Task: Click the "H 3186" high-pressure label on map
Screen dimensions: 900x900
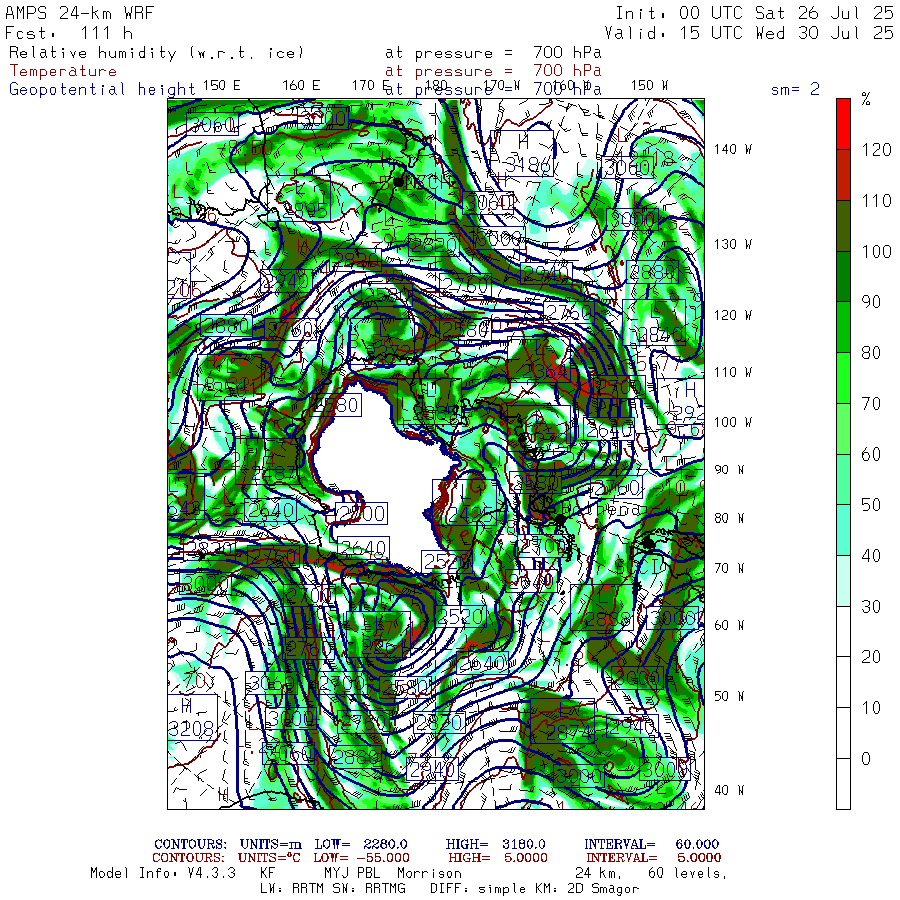Action: click(x=522, y=153)
